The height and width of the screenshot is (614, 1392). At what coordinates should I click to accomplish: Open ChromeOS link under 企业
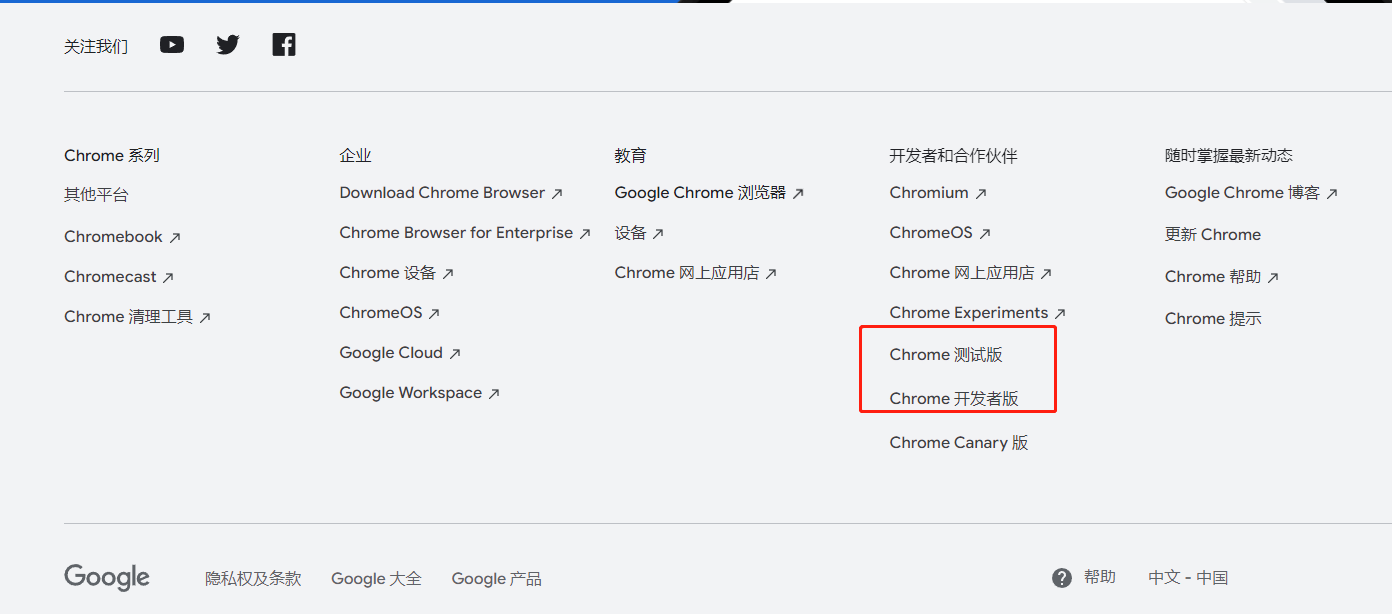381,313
